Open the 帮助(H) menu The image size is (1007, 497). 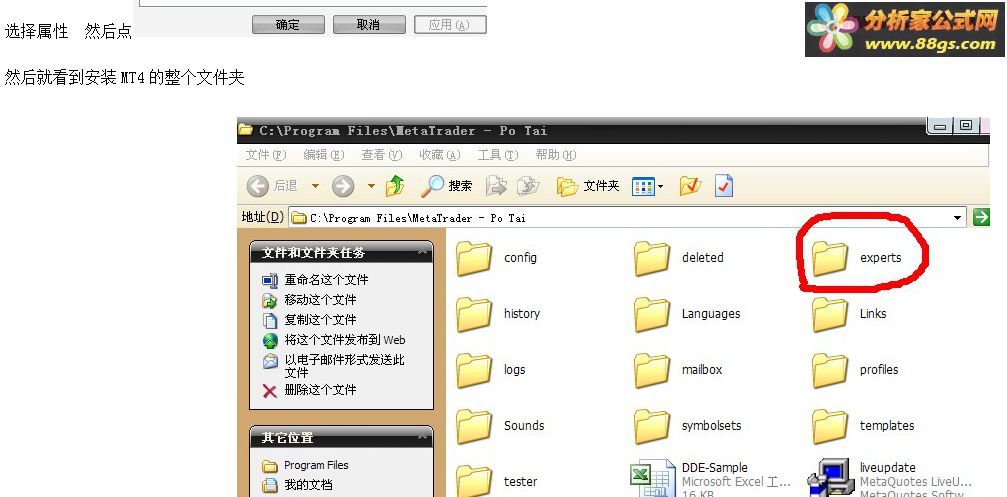(556, 155)
